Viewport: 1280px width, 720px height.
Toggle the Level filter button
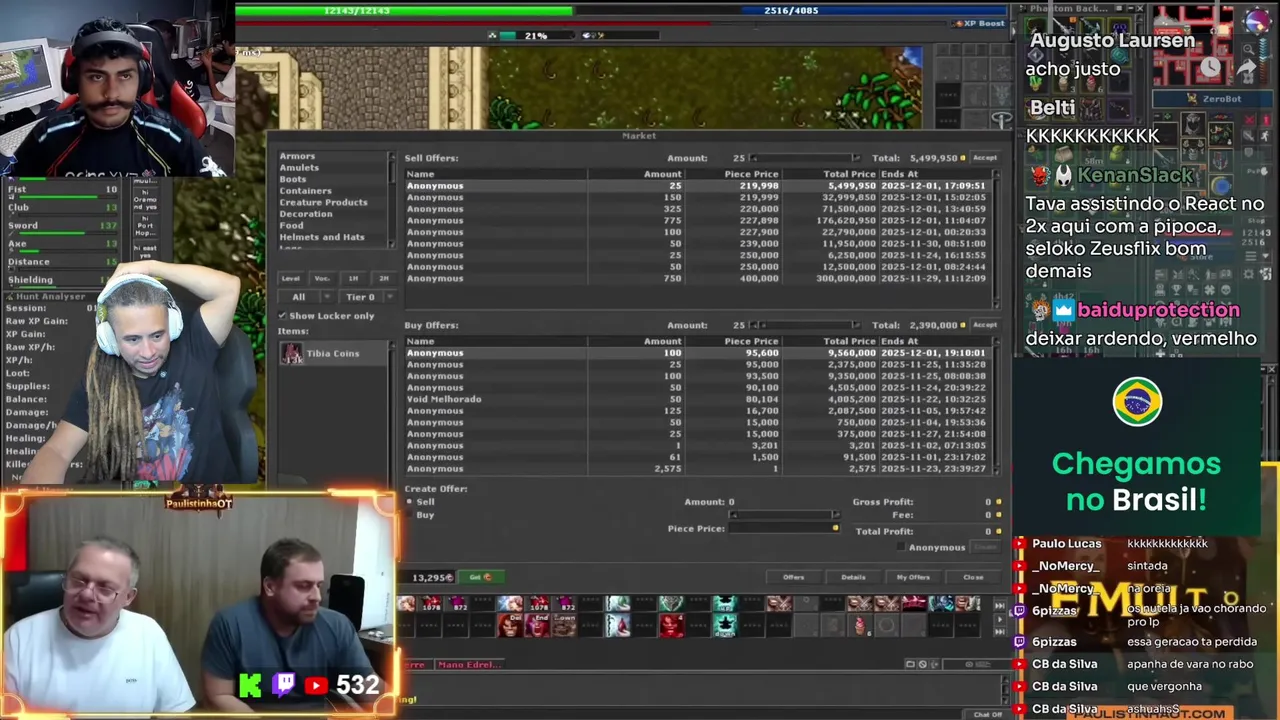[x=291, y=278]
